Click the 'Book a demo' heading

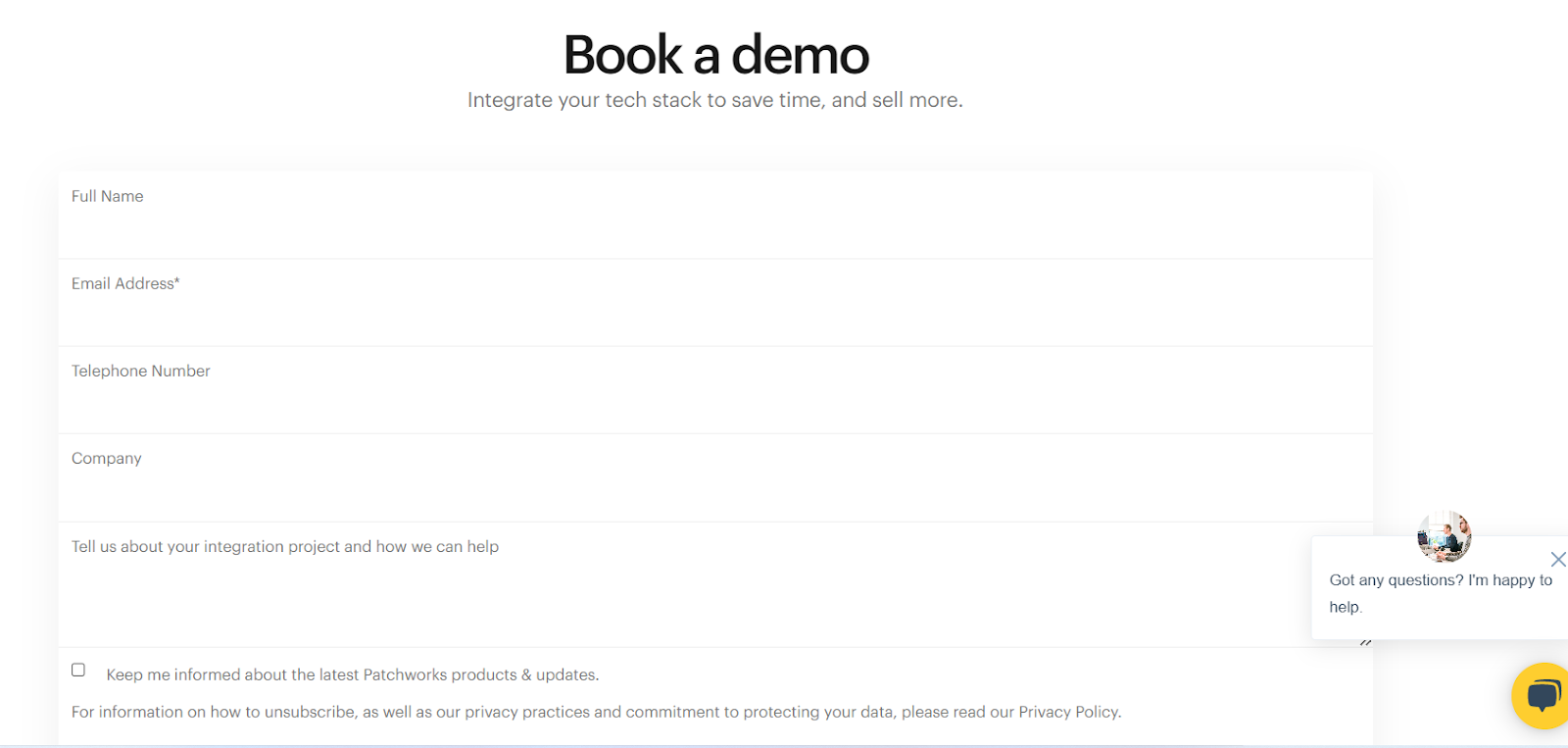(715, 55)
